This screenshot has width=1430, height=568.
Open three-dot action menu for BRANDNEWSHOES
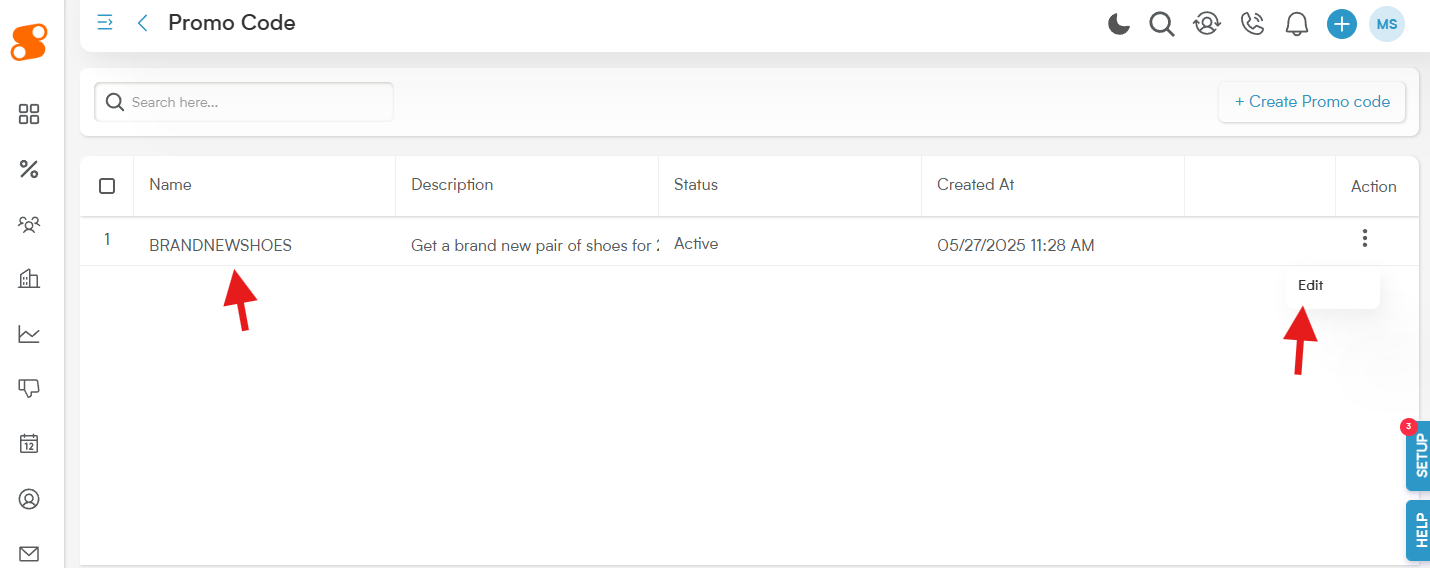pyautogui.click(x=1364, y=238)
